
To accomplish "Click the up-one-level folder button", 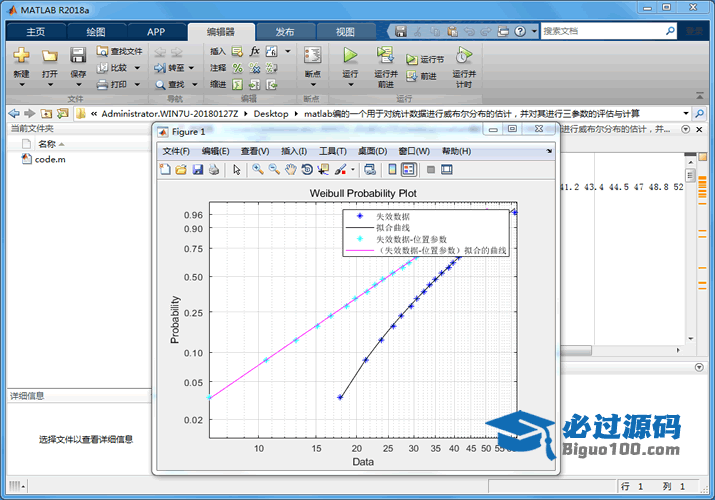I will pos(47,113).
